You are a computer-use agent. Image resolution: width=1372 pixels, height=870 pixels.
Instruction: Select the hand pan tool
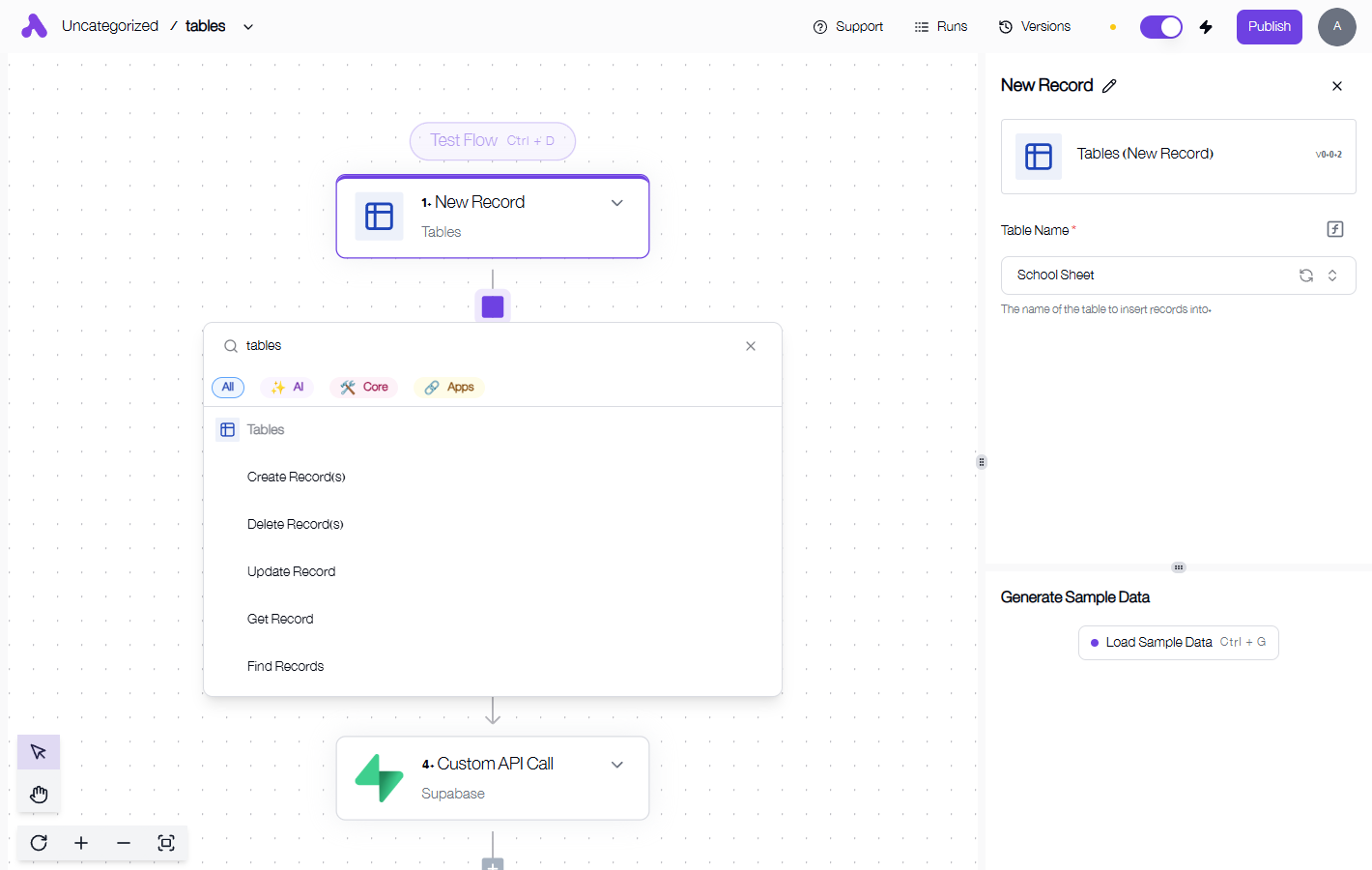pos(39,795)
